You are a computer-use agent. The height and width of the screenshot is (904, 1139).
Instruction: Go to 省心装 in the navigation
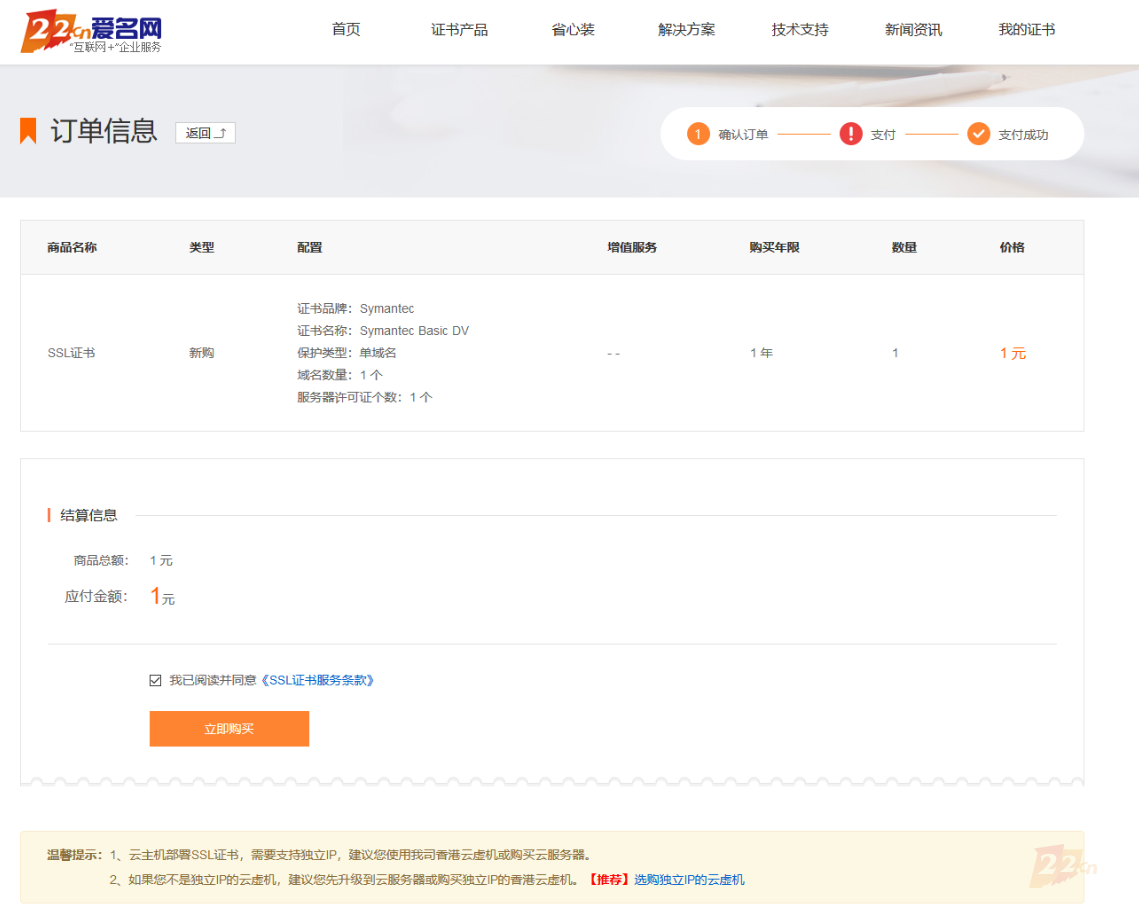[573, 30]
